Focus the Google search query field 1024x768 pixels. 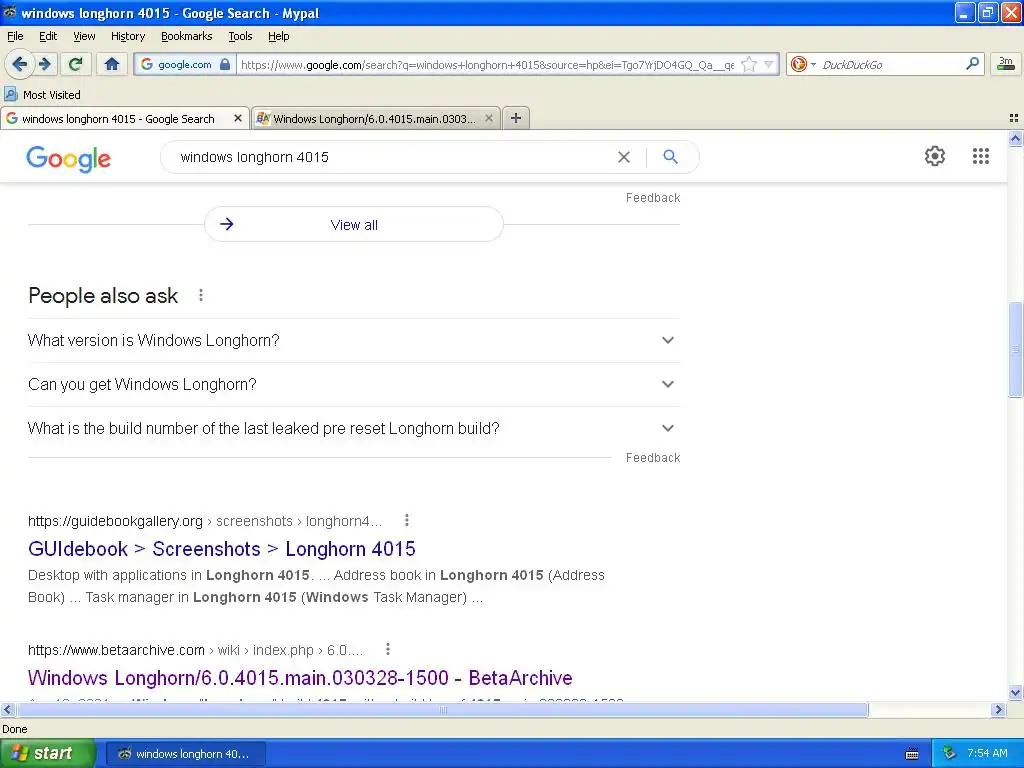click(x=392, y=157)
